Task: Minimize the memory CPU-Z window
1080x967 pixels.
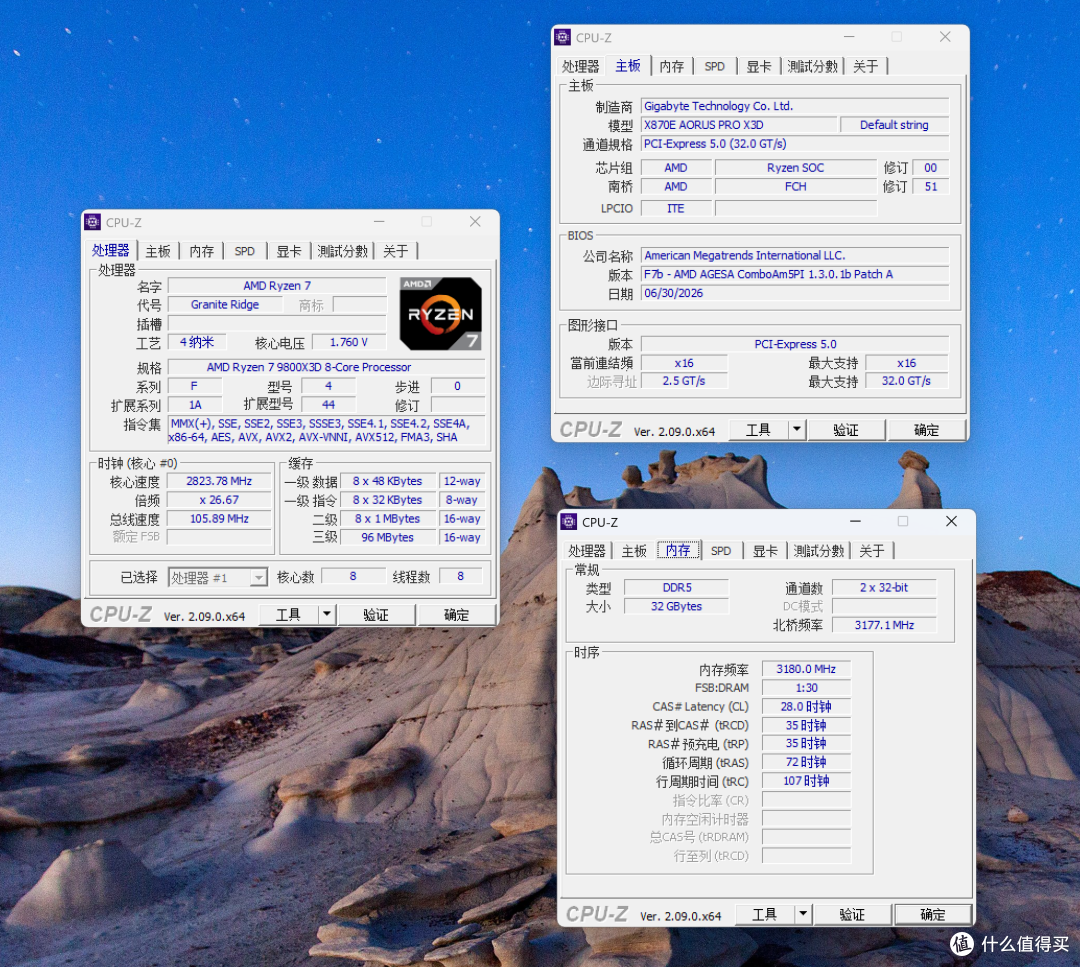Action: 855,521
